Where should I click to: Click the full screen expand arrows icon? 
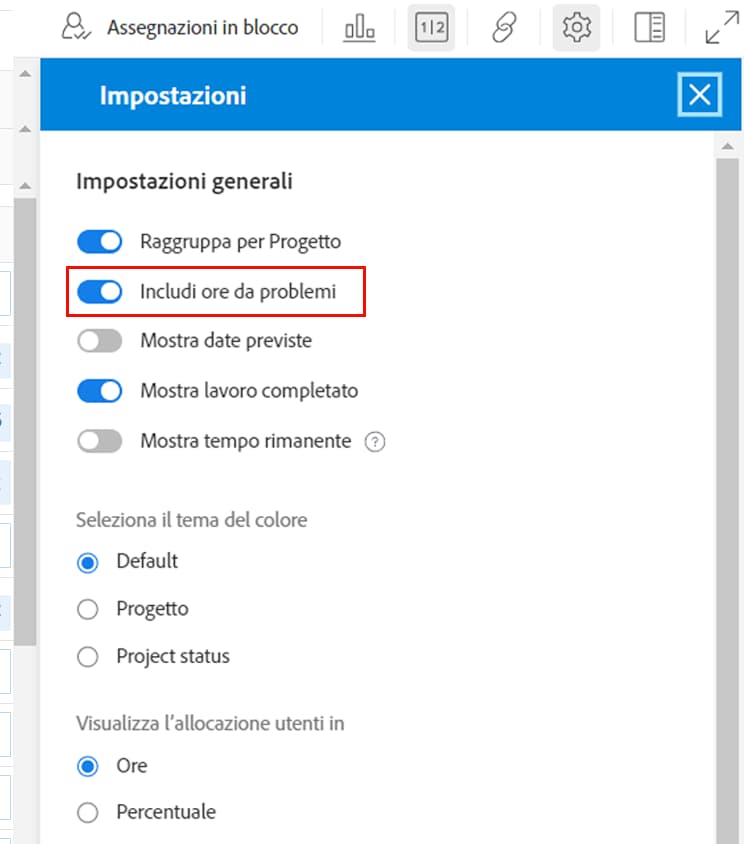(722, 28)
